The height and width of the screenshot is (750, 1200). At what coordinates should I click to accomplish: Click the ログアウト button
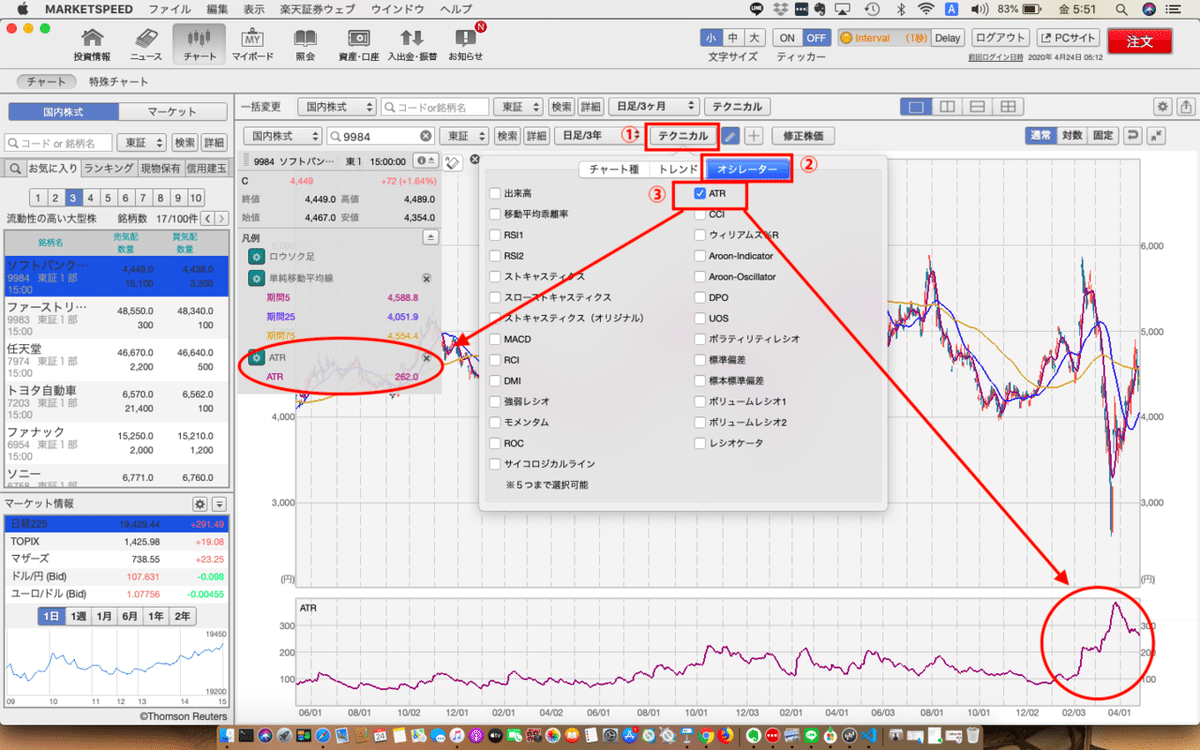click(1000, 38)
